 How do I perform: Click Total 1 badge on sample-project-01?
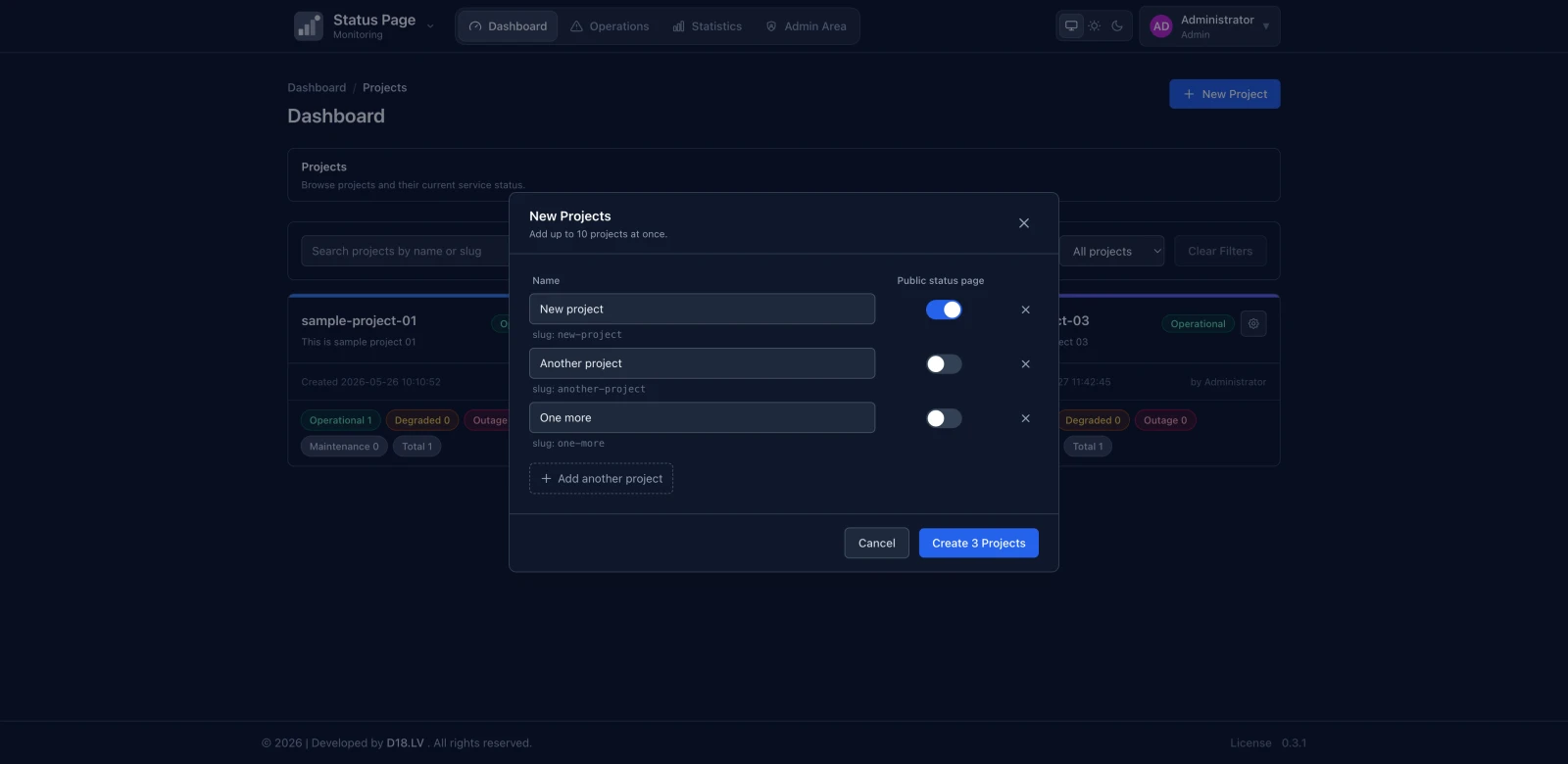tap(416, 447)
